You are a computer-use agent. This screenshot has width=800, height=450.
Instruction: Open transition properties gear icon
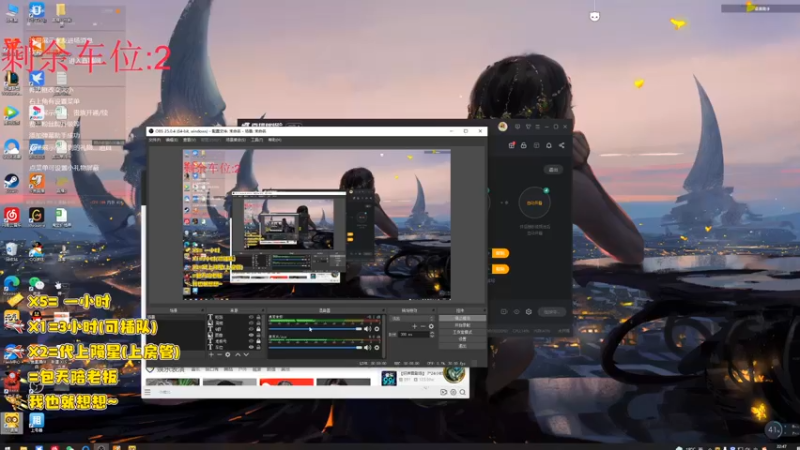(x=431, y=327)
